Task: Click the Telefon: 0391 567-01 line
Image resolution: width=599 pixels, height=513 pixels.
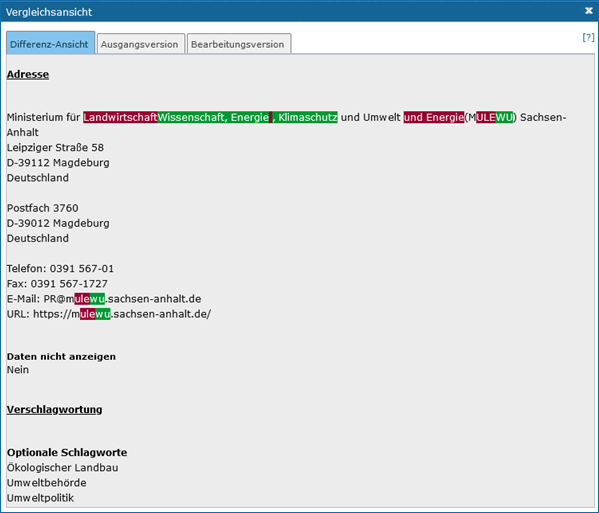Action: [60, 269]
